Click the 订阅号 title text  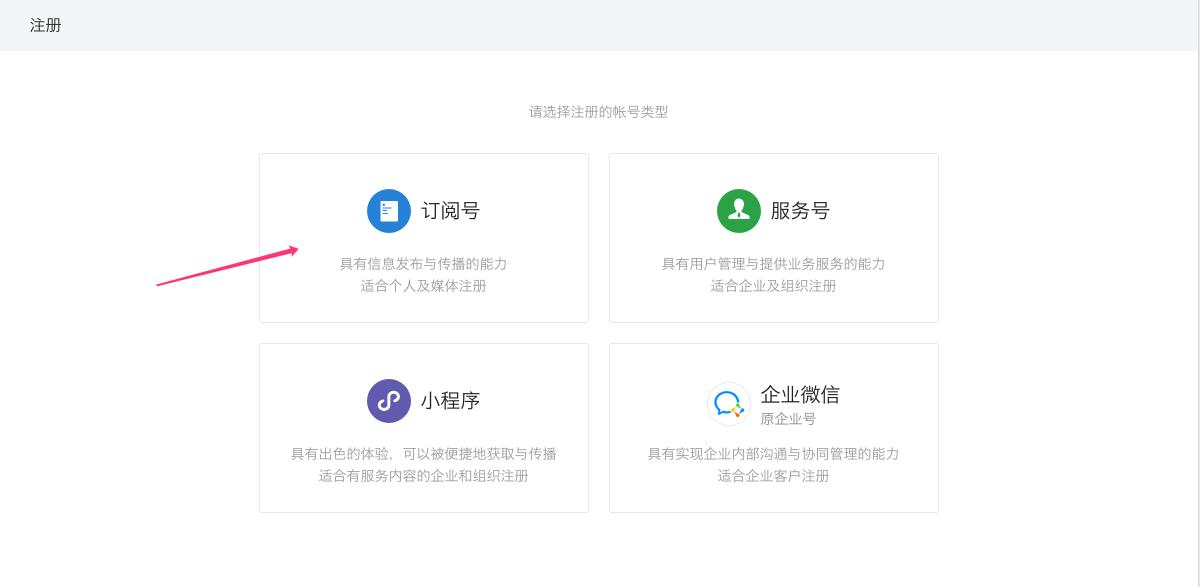click(x=450, y=211)
